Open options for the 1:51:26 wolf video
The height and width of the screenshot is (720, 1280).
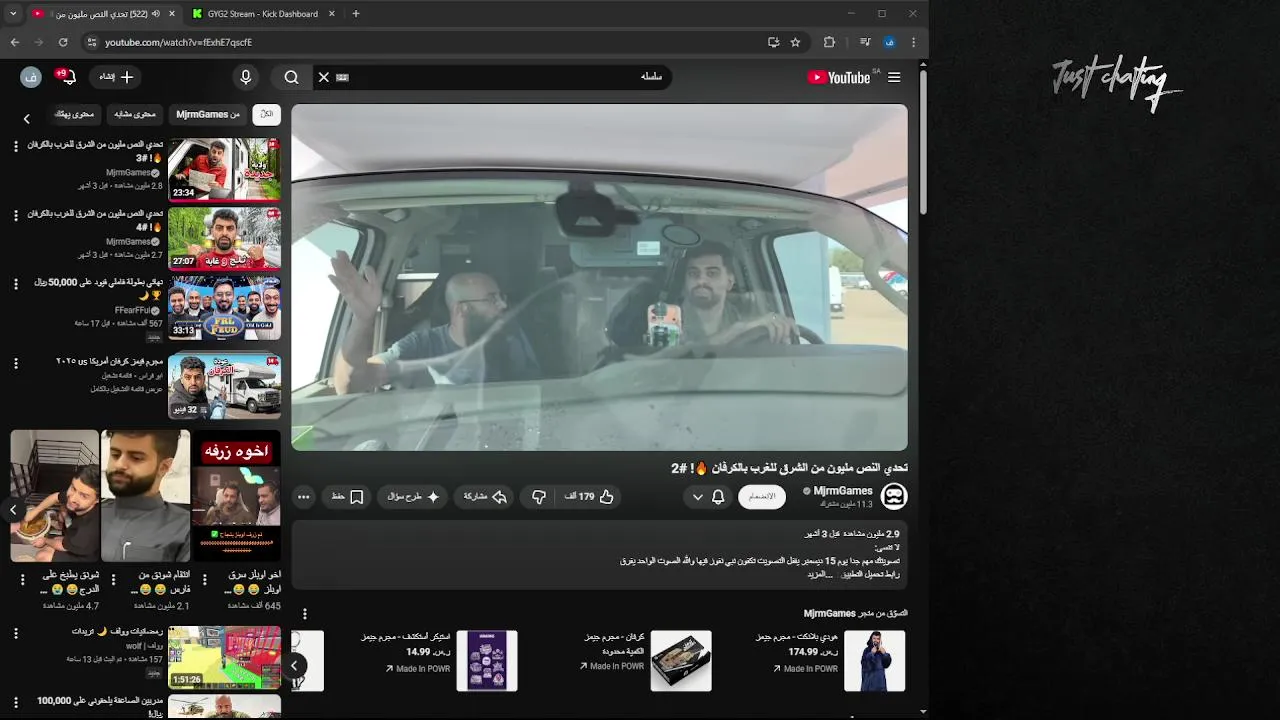point(15,634)
